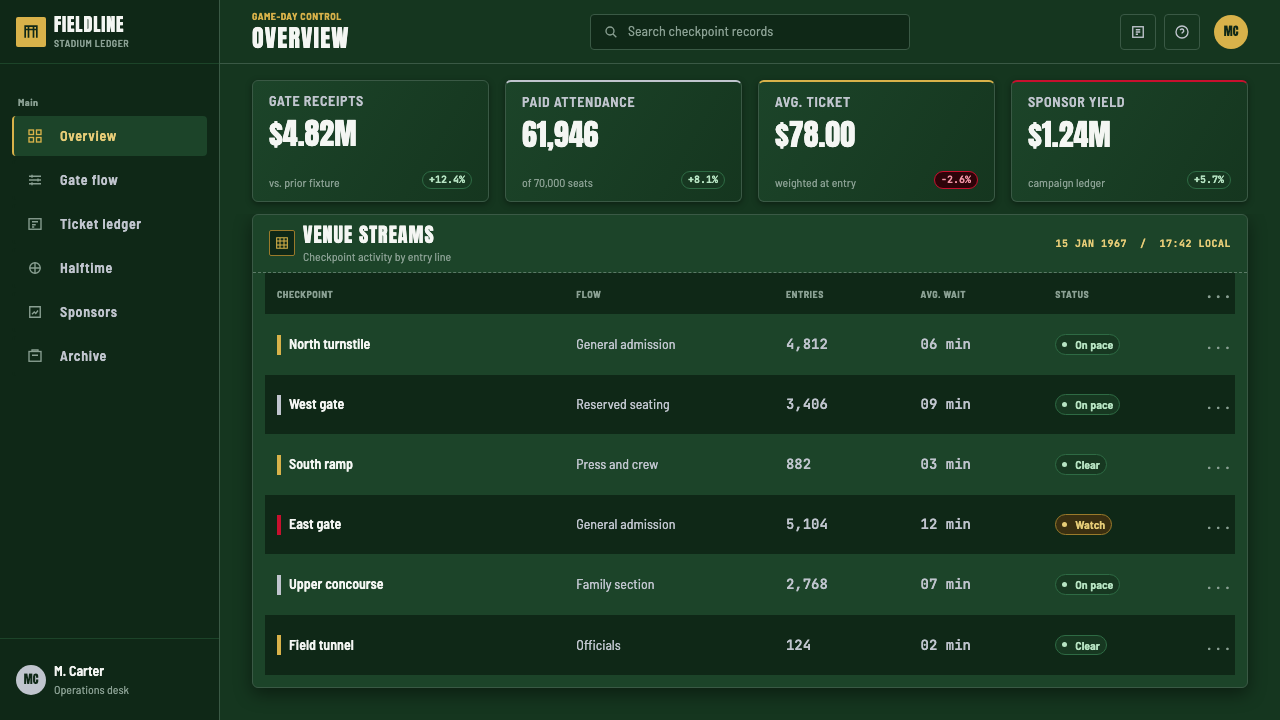Click the On pace status of Upper concourse
Image resolution: width=1280 pixels, height=720 pixels.
tap(1087, 585)
